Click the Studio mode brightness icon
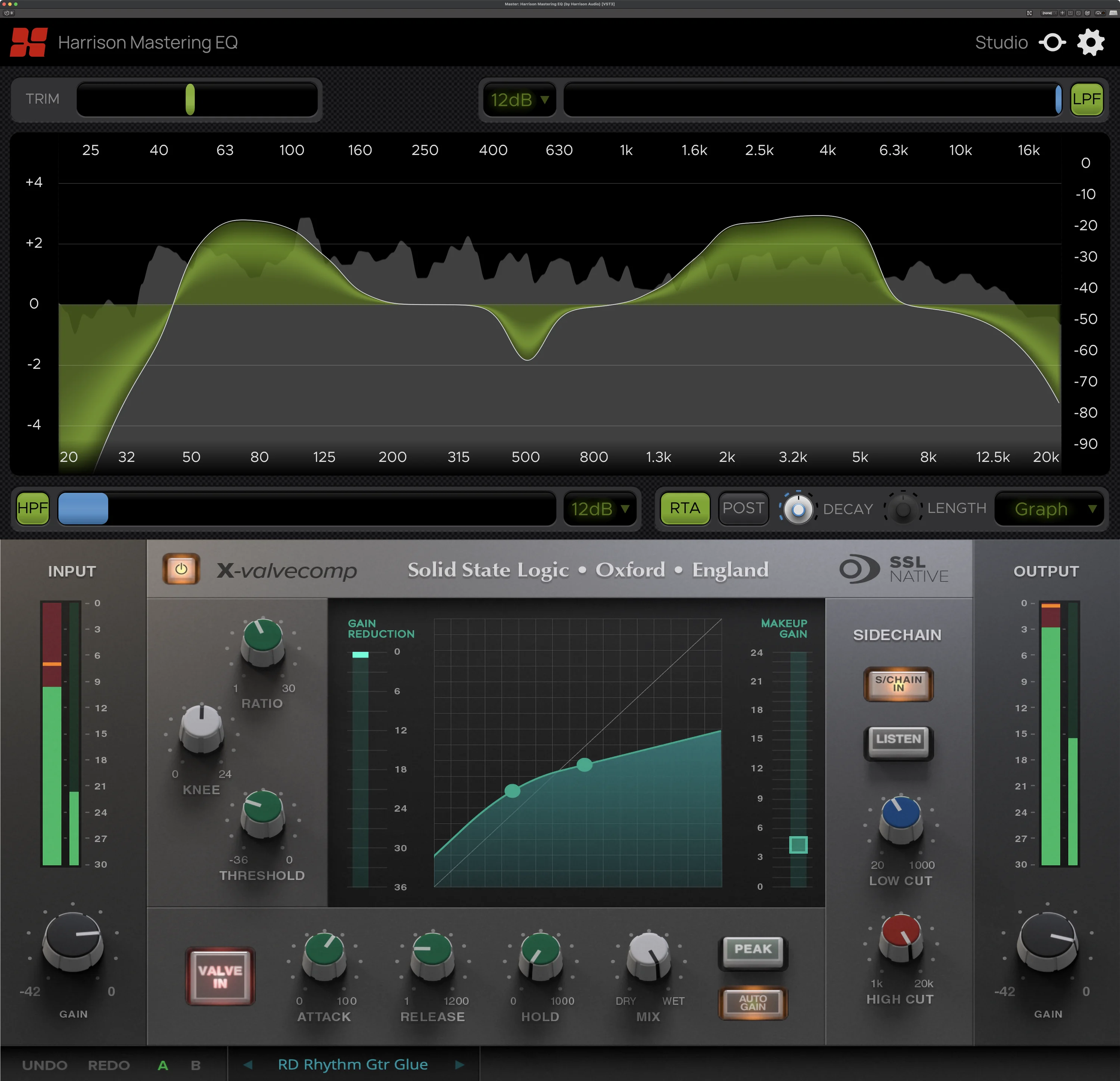This screenshot has height=1081, width=1120. [x=1052, y=42]
